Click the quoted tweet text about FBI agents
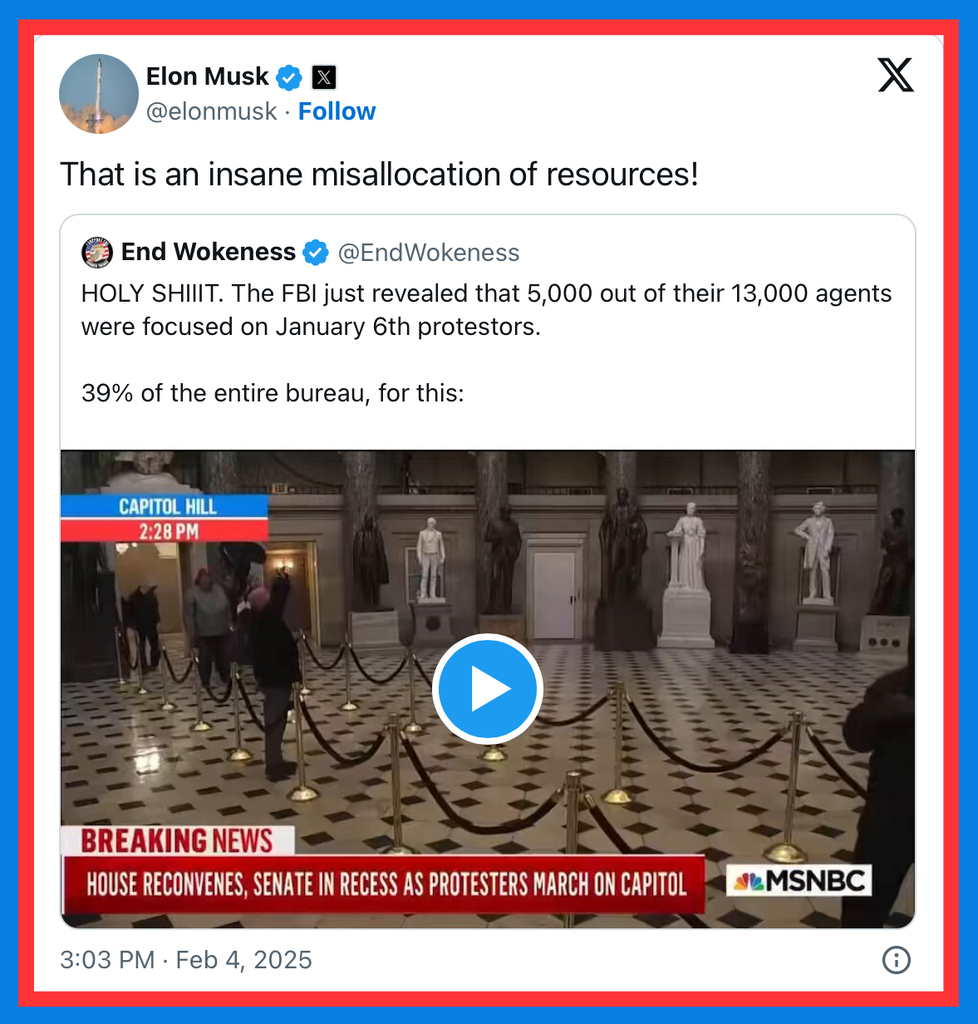 coord(486,310)
